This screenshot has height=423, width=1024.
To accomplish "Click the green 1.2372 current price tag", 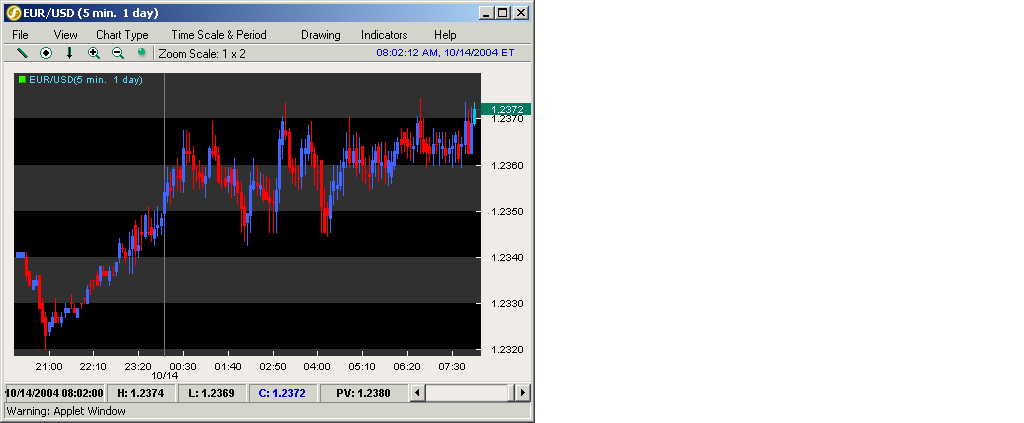I will click(506, 109).
